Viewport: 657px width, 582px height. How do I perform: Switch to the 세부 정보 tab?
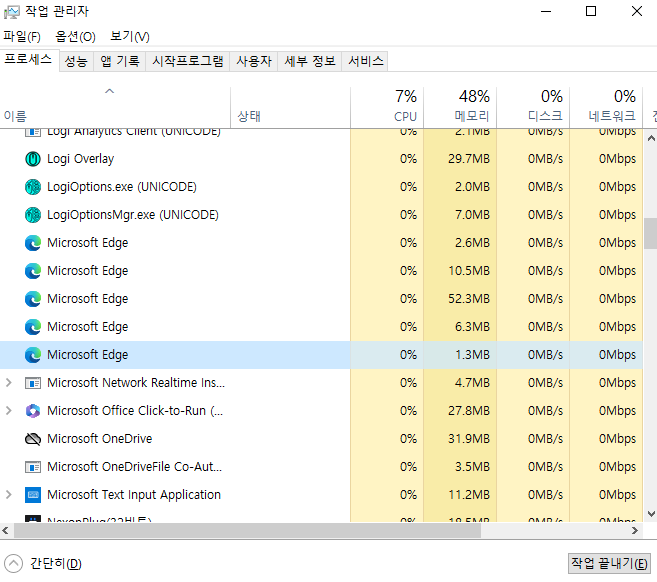(310, 62)
